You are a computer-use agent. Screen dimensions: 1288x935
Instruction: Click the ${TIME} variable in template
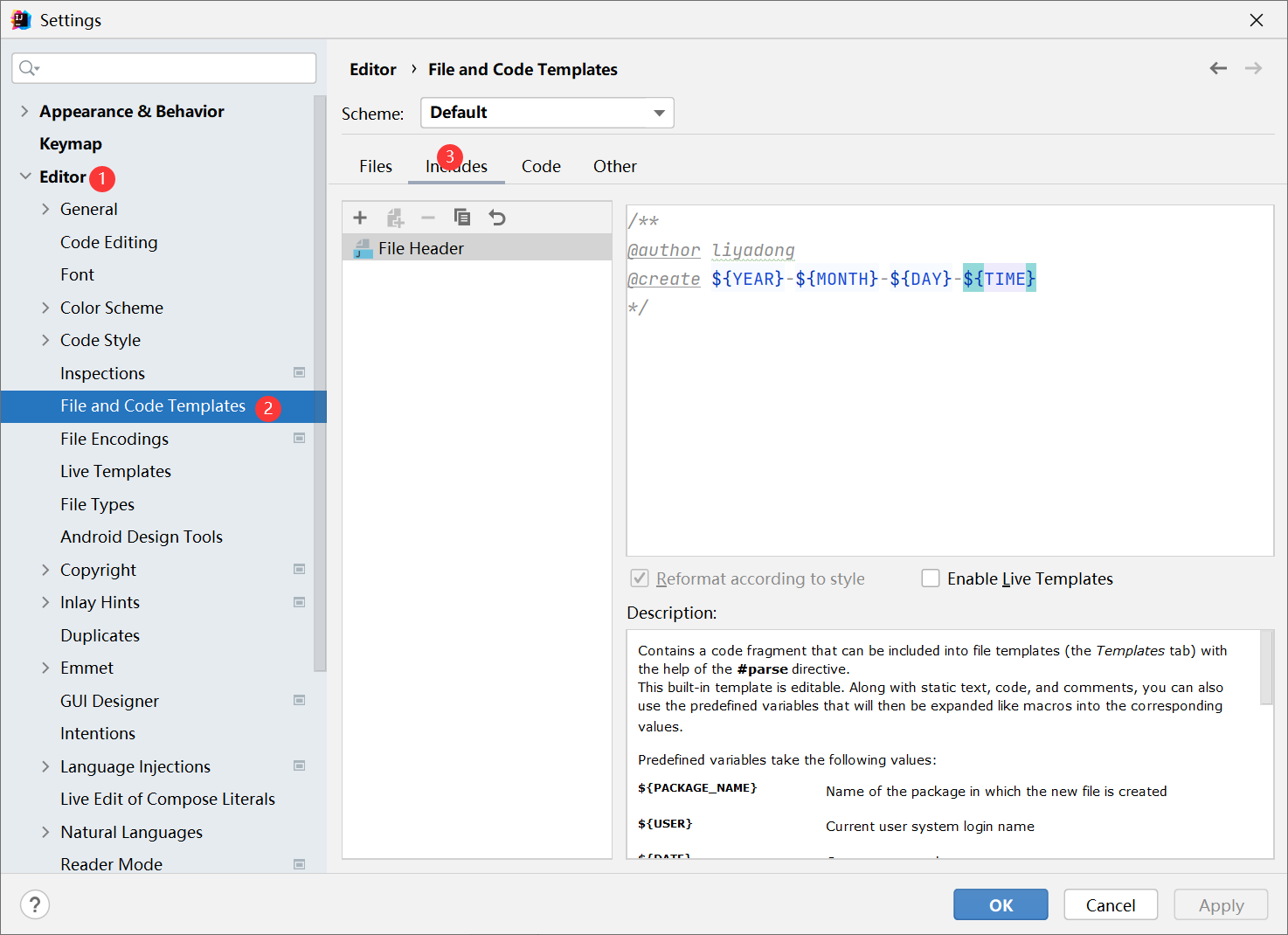(x=1000, y=279)
